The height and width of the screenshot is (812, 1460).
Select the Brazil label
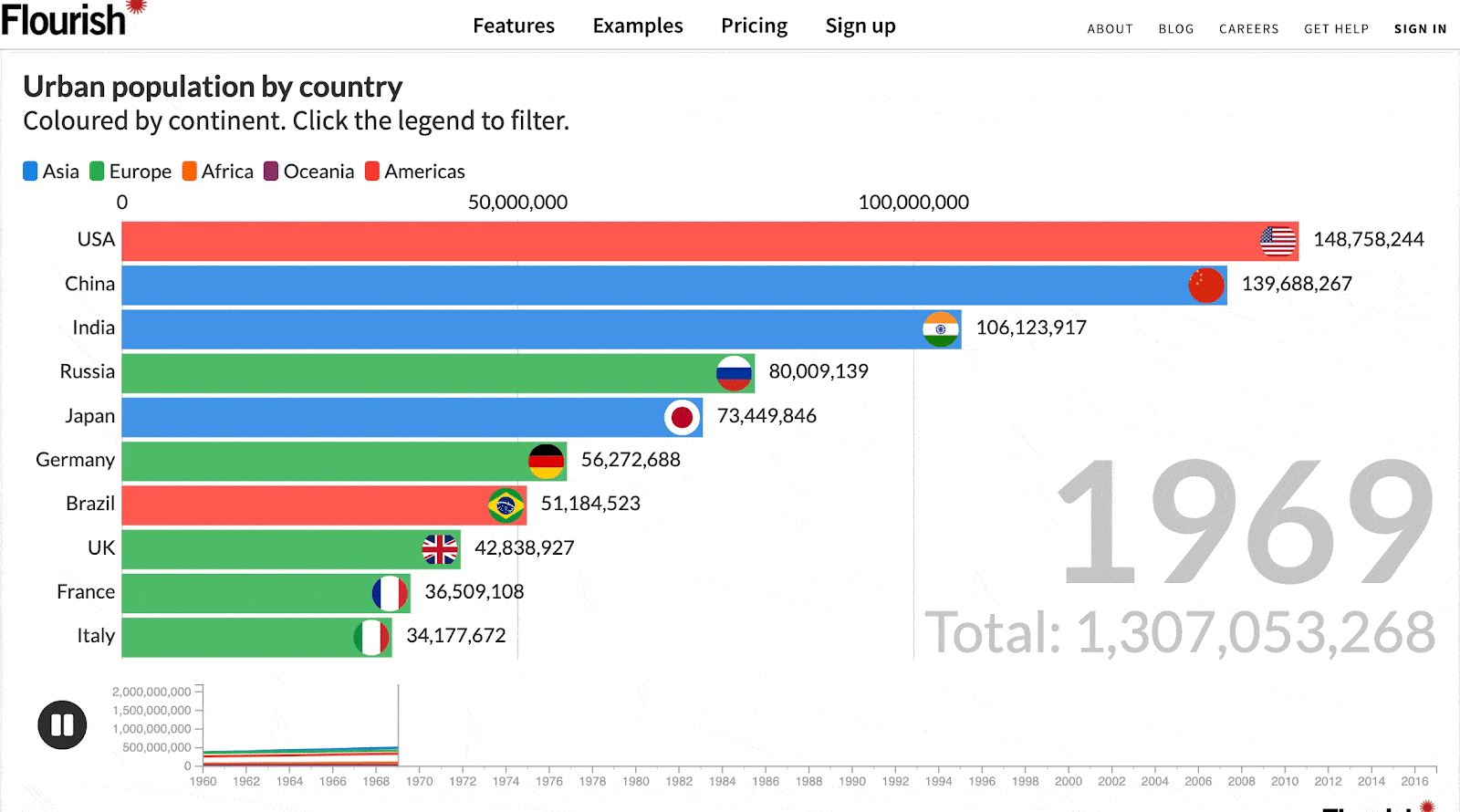point(90,504)
